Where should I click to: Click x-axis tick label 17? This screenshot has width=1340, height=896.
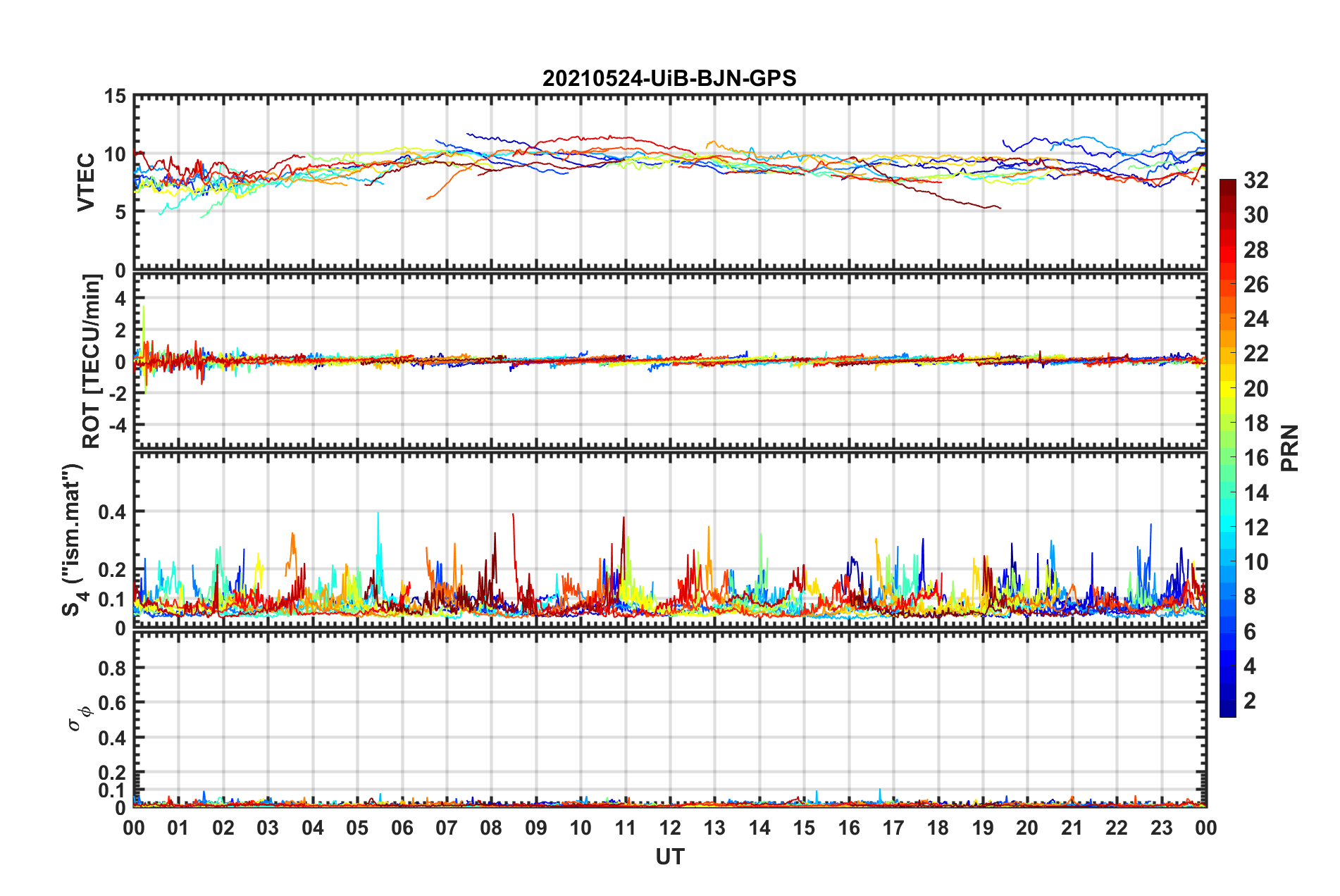[893, 828]
